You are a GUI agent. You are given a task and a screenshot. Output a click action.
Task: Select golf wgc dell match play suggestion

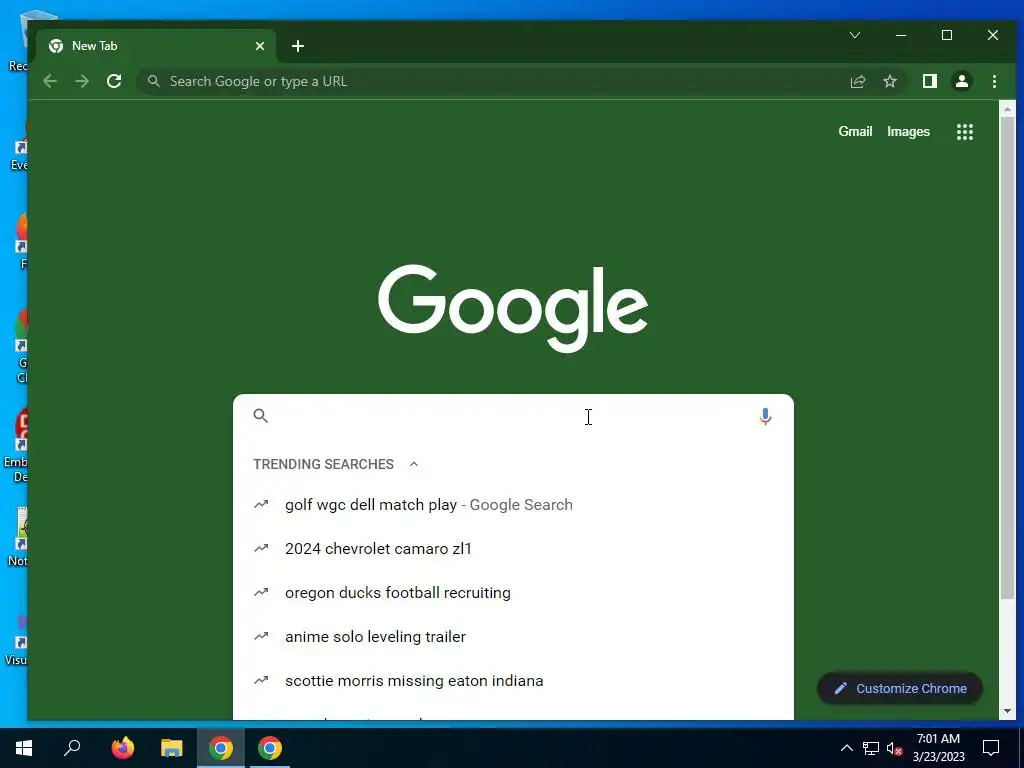tap(513, 505)
